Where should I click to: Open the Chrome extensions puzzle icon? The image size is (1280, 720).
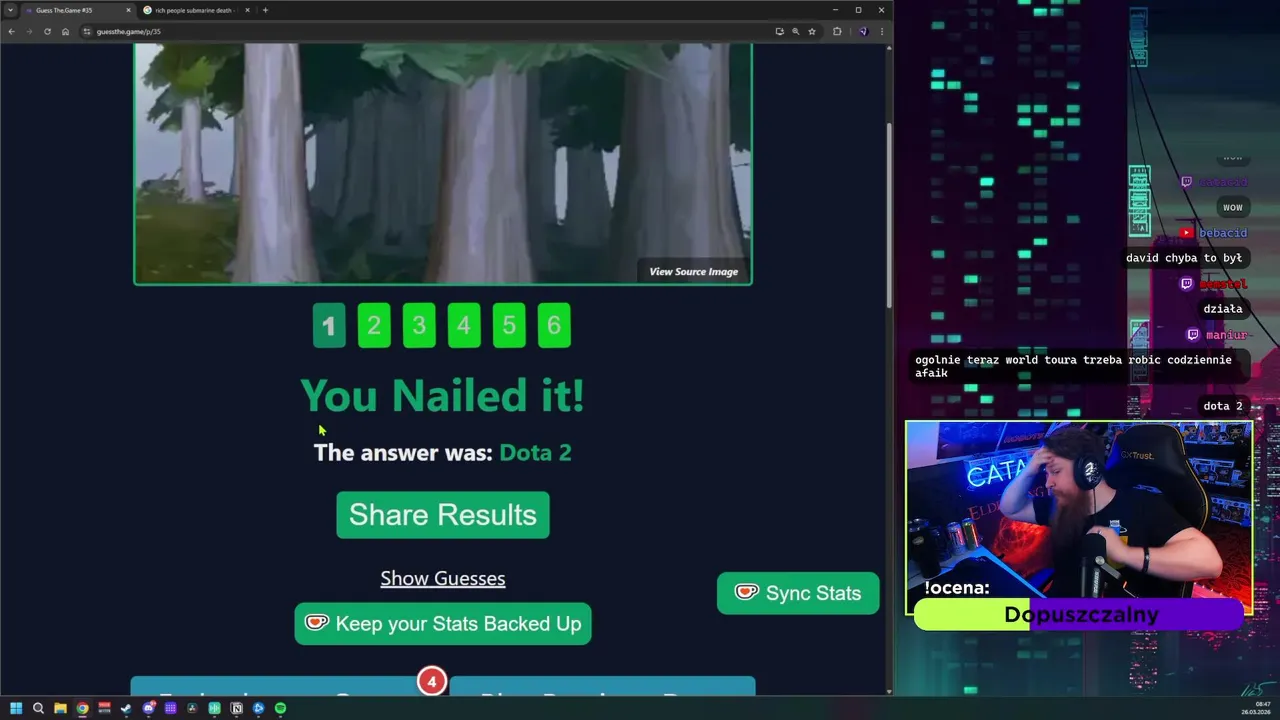click(837, 31)
